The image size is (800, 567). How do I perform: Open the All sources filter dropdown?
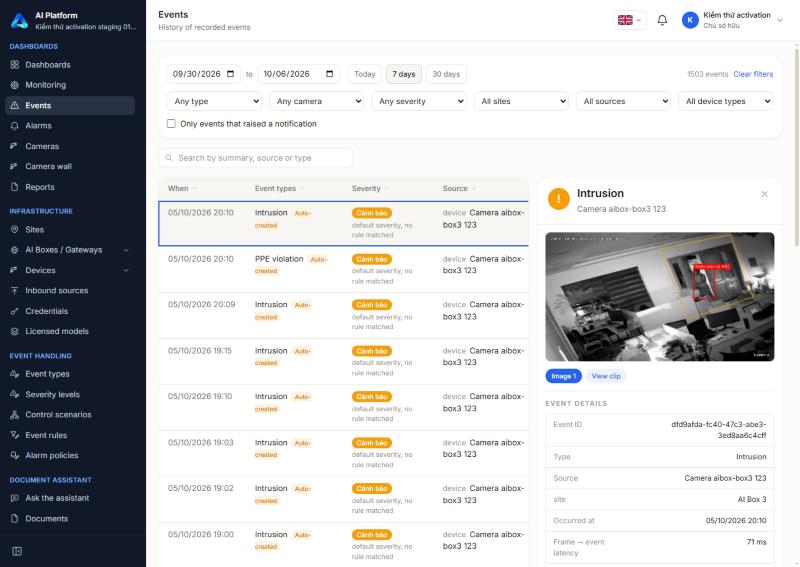(x=623, y=101)
